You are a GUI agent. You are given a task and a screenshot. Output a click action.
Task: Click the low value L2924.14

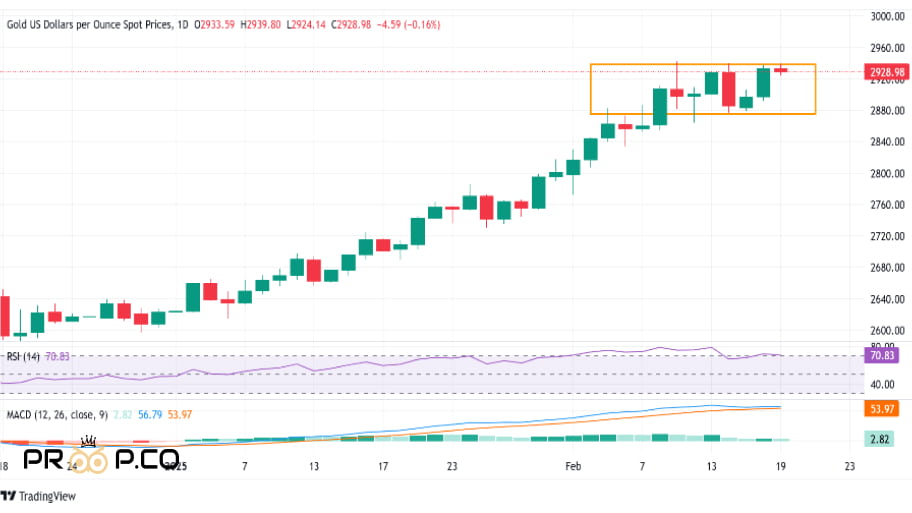pyautogui.click(x=306, y=25)
